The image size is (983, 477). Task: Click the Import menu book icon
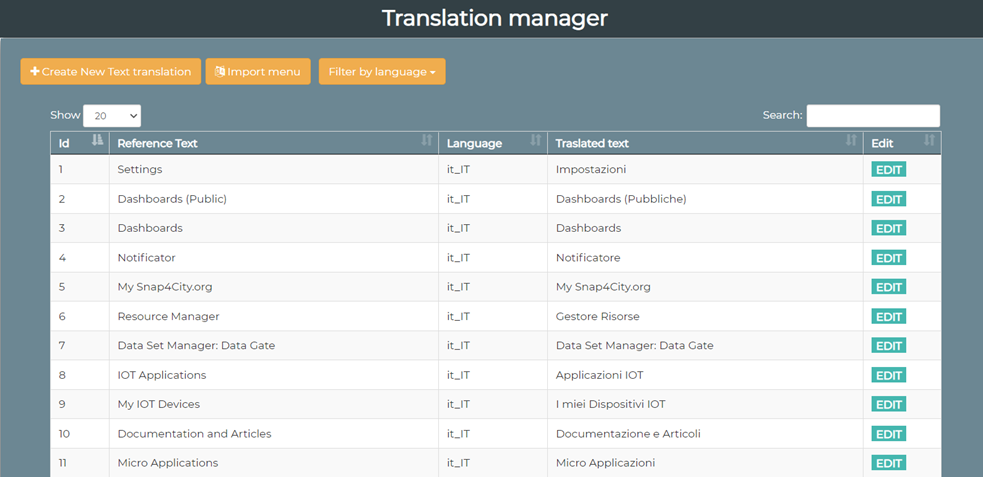click(x=220, y=72)
